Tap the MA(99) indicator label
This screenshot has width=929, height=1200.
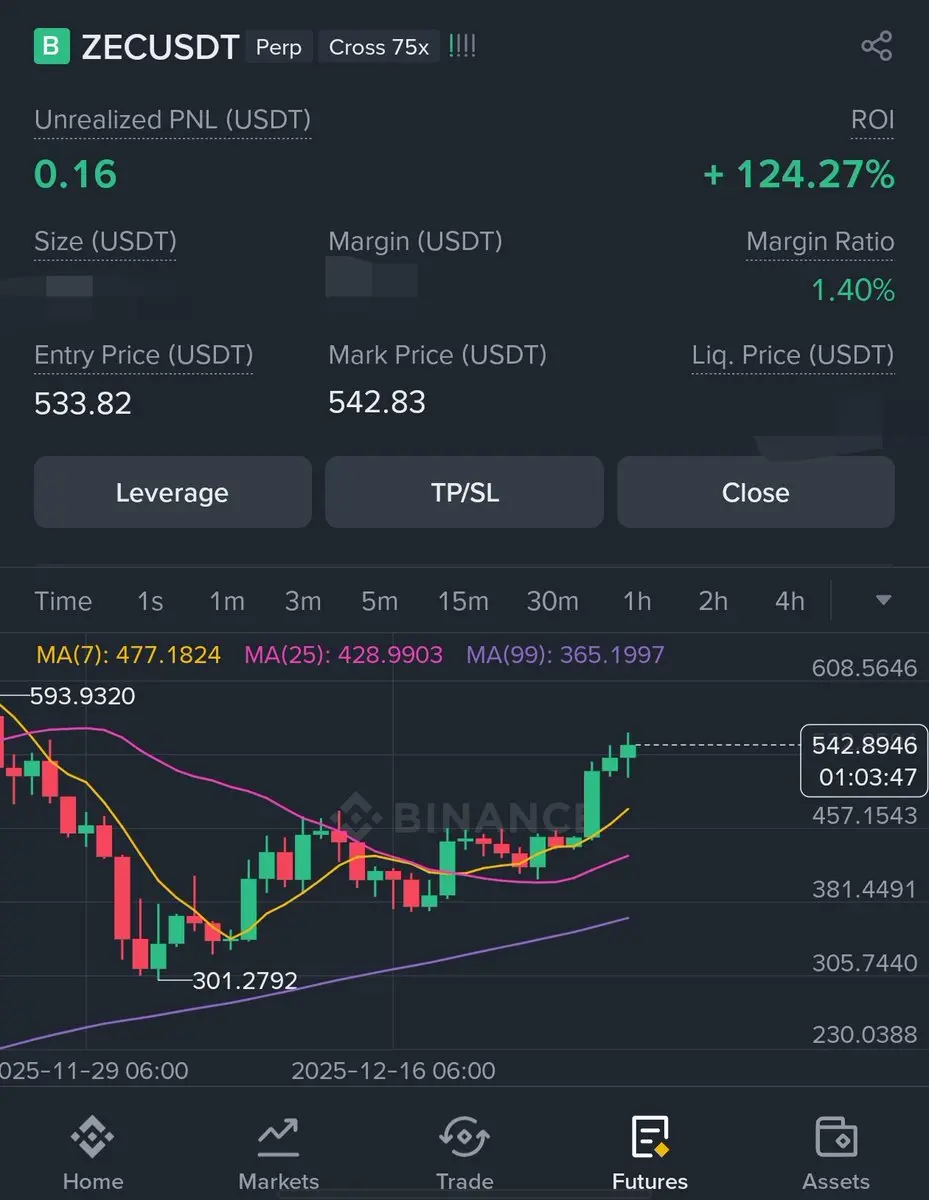point(565,656)
